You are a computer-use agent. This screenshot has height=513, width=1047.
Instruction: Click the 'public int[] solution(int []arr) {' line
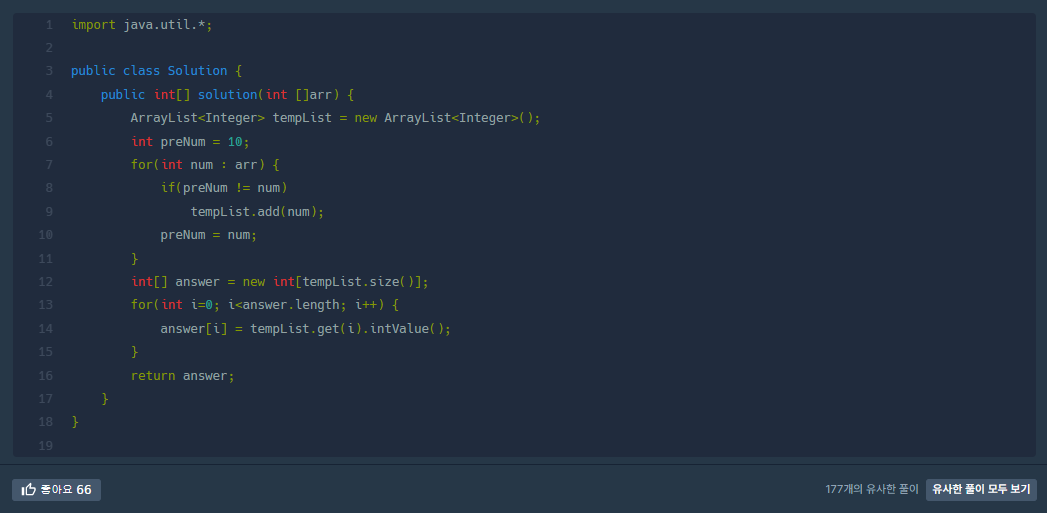point(228,95)
